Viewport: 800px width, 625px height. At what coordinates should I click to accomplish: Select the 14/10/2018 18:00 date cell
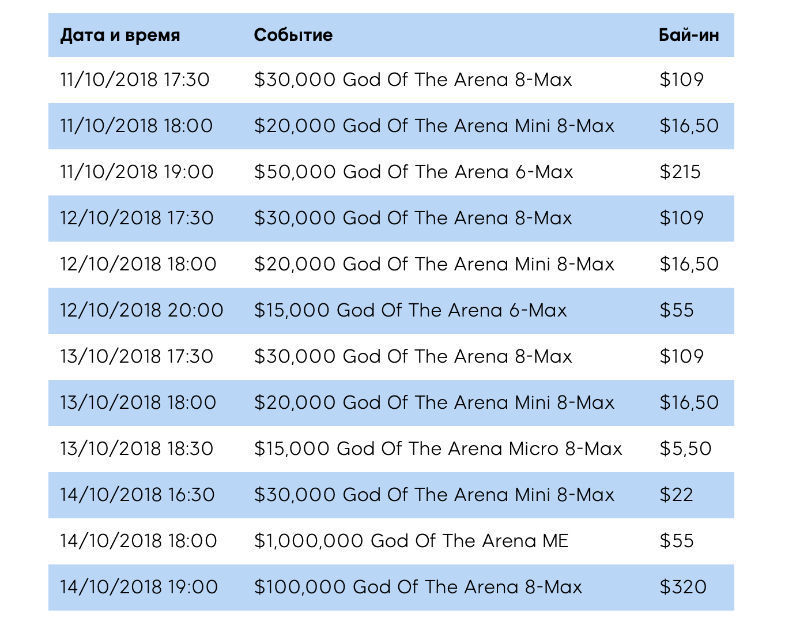[x=138, y=541]
